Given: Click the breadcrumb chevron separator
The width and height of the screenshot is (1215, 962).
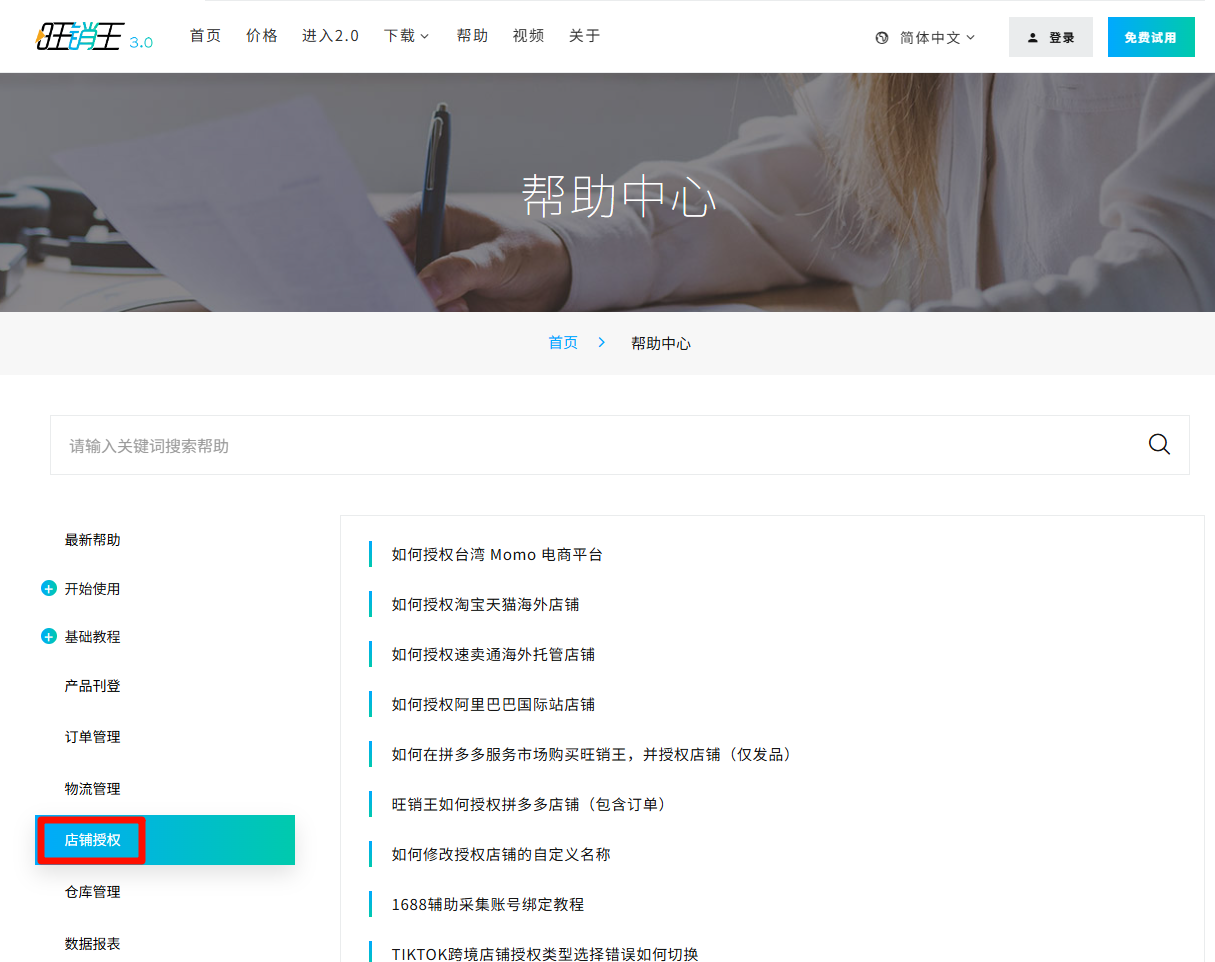Looking at the screenshot, I should [x=602, y=342].
